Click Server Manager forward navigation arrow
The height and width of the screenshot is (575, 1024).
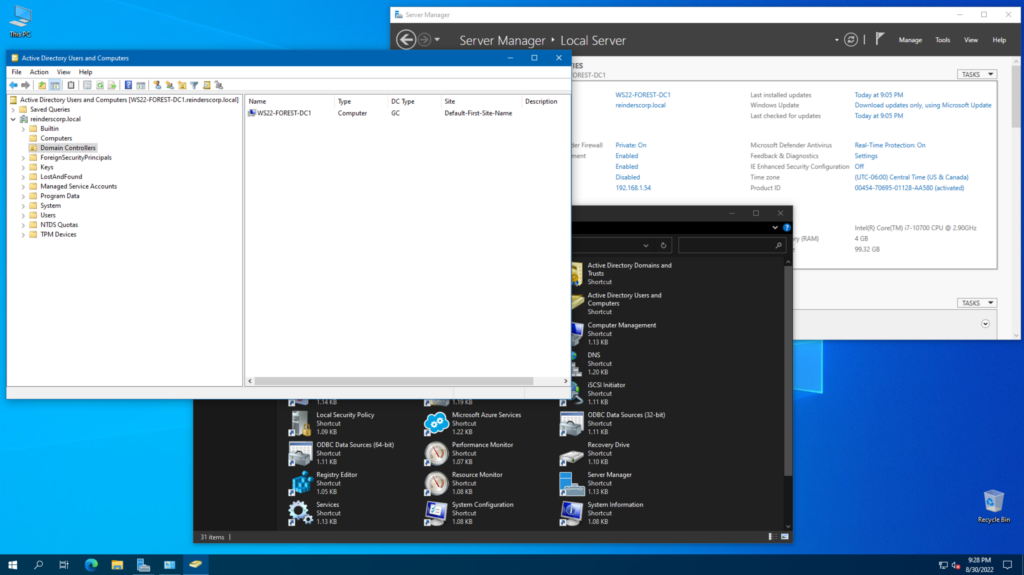coord(424,40)
